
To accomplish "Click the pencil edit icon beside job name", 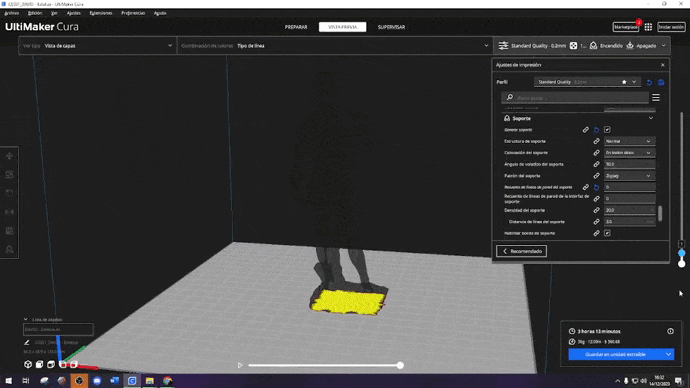I will click(x=27, y=342).
